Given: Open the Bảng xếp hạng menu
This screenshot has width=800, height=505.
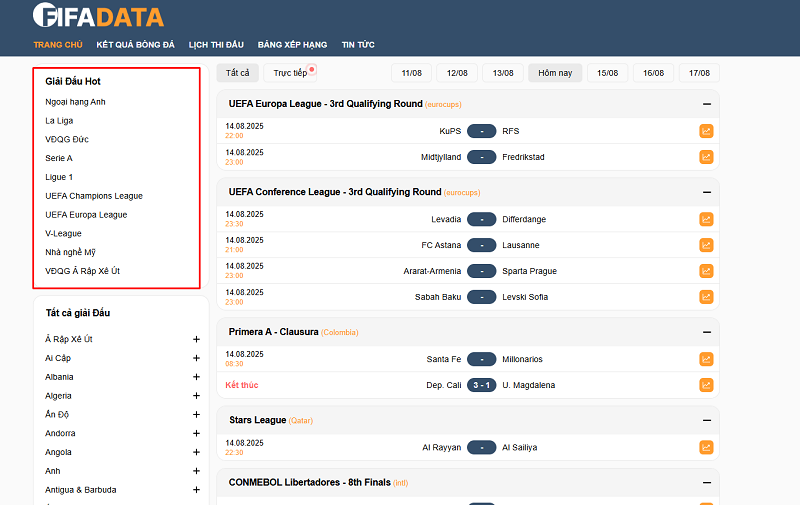Looking at the screenshot, I should coord(293,45).
